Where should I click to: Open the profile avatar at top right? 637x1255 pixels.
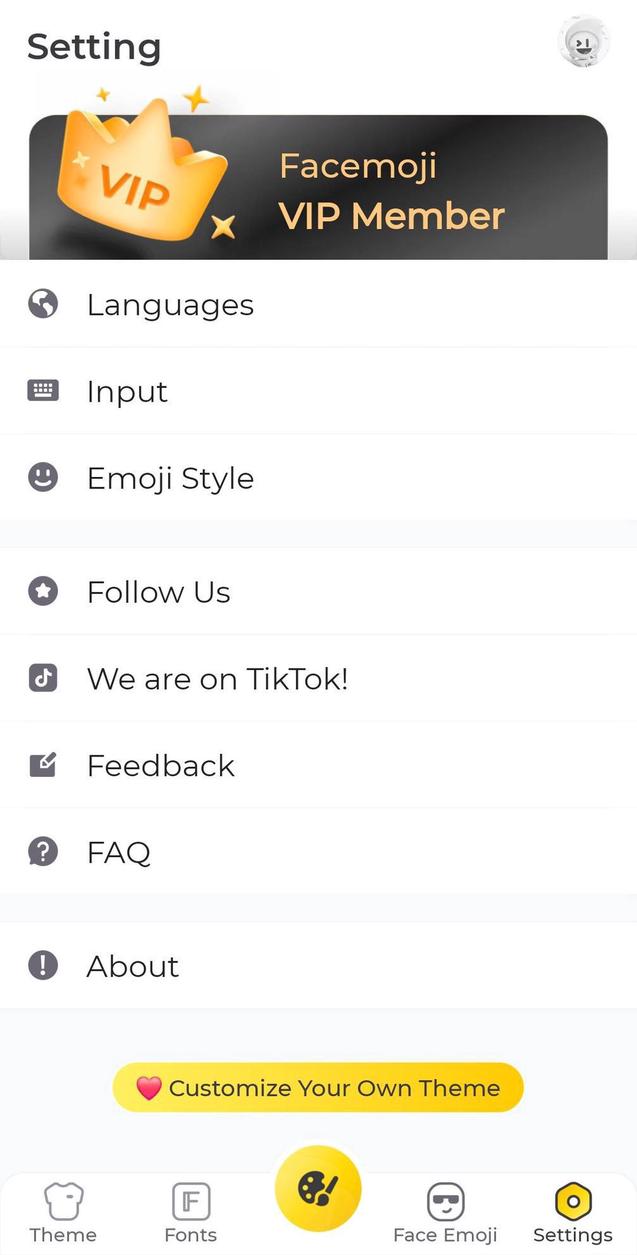pyautogui.click(x=583, y=42)
